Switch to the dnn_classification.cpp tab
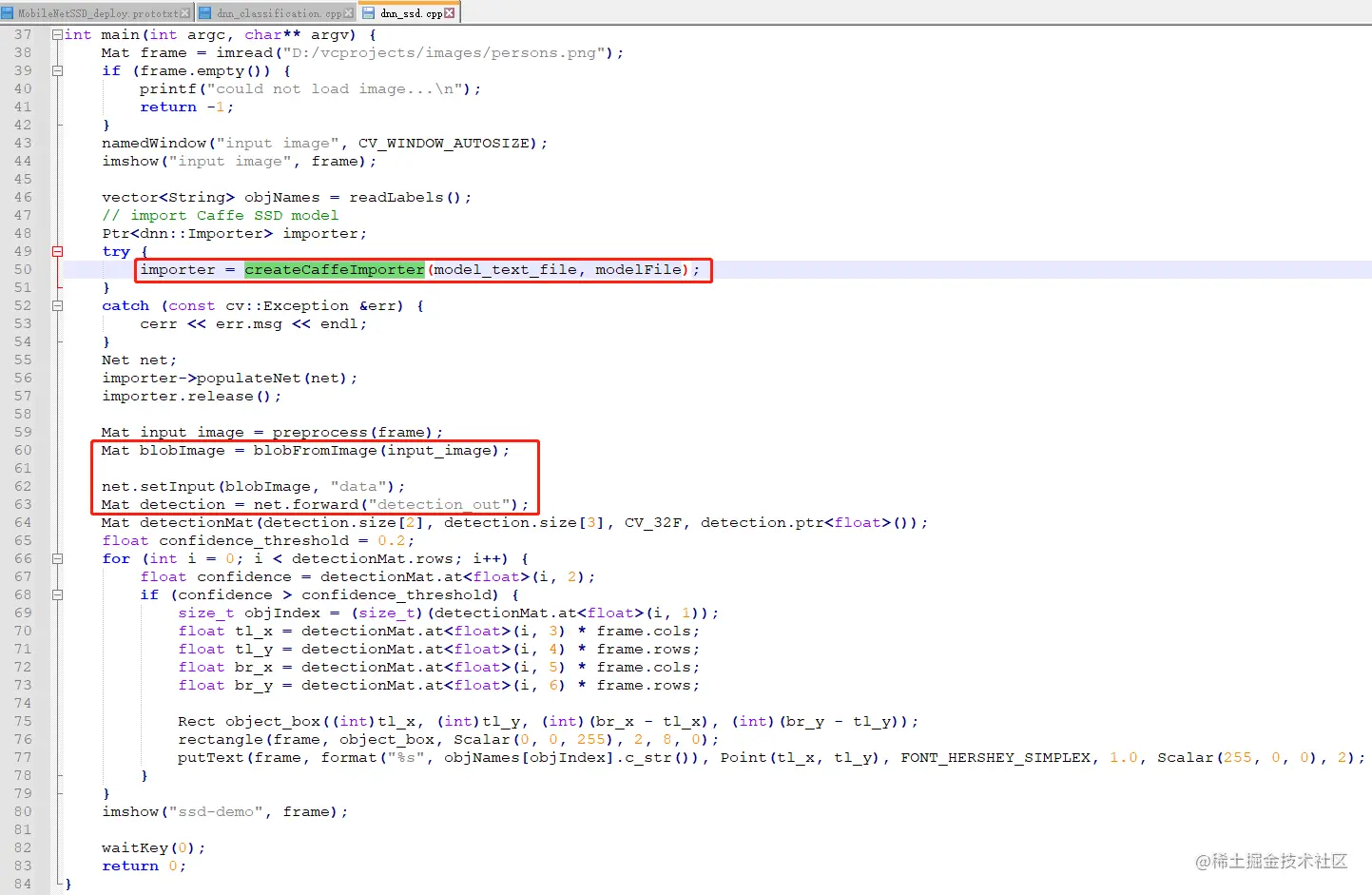This screenshot has width=1372, height=895. pos(277,13)
